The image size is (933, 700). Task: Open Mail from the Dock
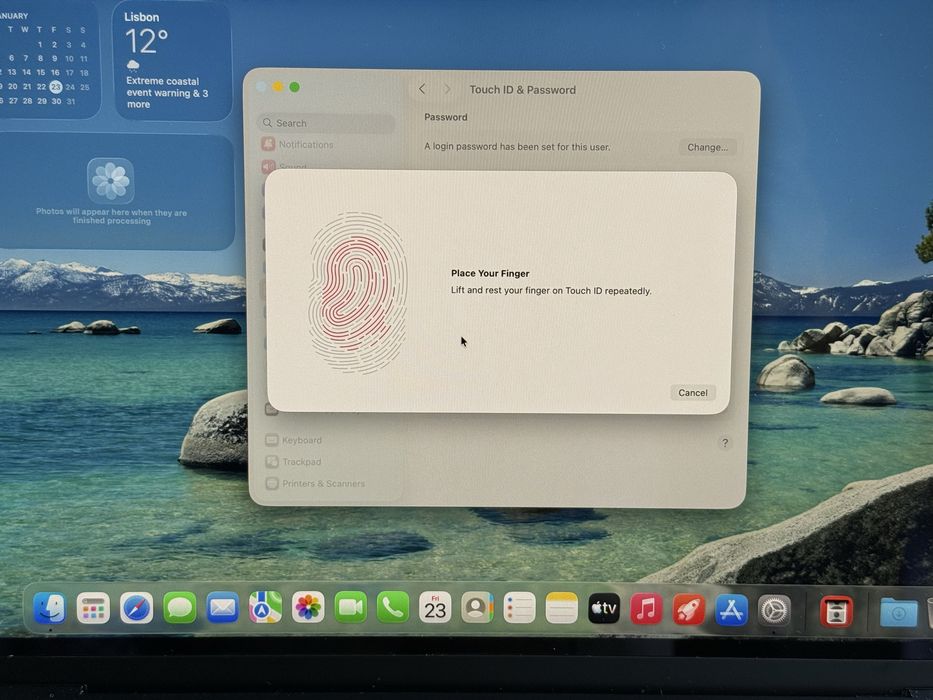[223, 608]
